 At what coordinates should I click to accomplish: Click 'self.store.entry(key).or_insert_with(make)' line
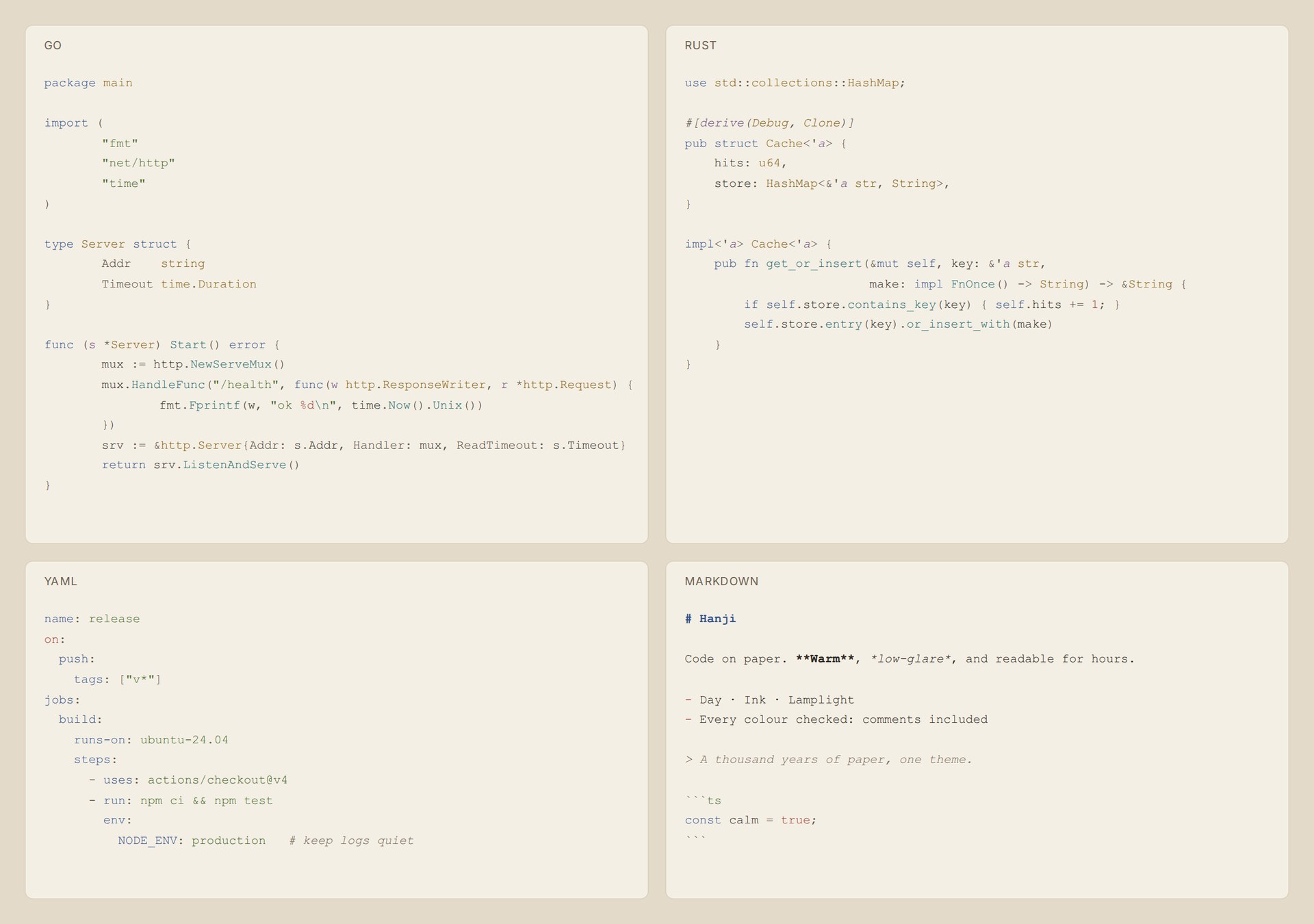899,324
